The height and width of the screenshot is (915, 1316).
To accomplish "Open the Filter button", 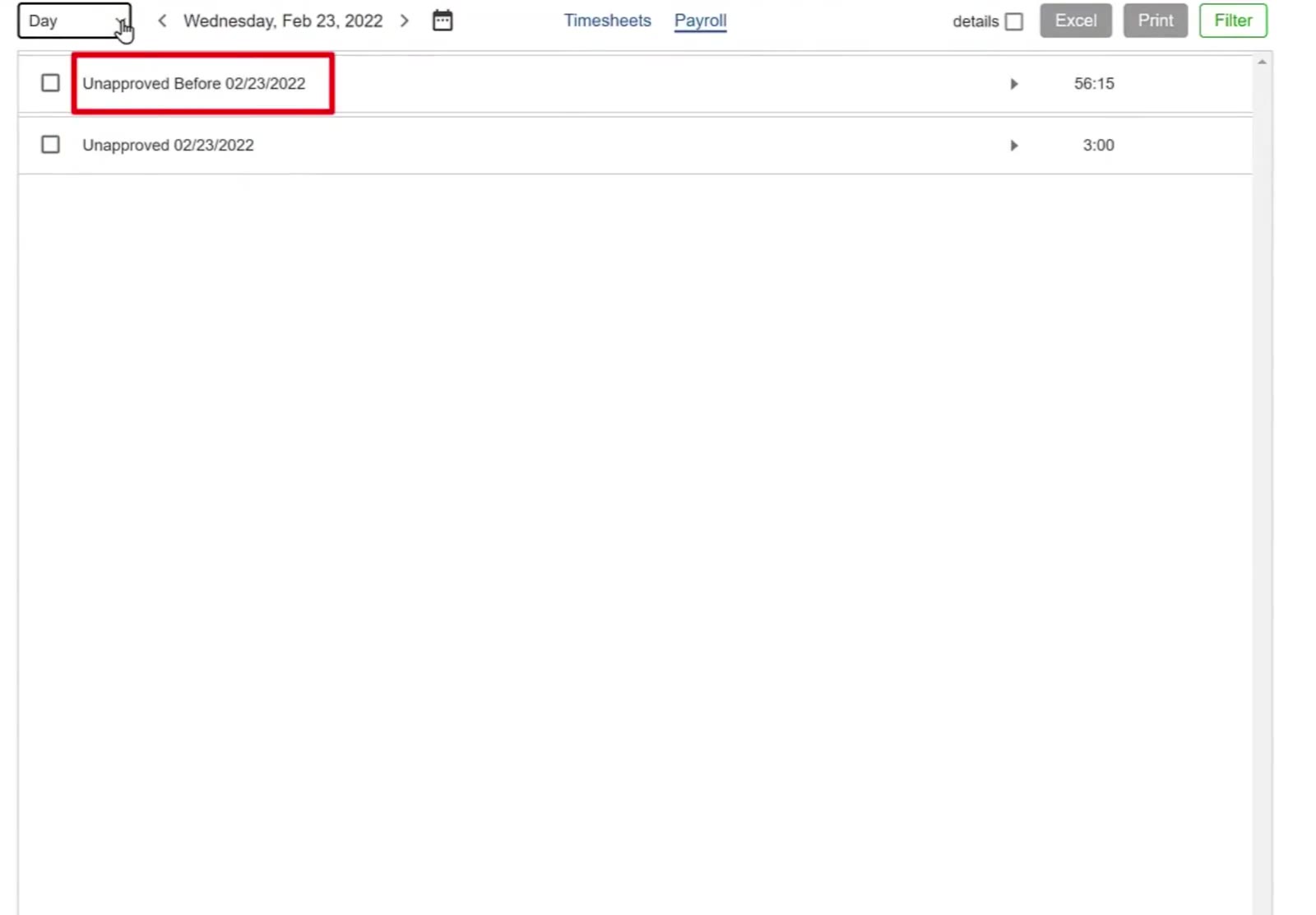I will (x=1233, y=21).
